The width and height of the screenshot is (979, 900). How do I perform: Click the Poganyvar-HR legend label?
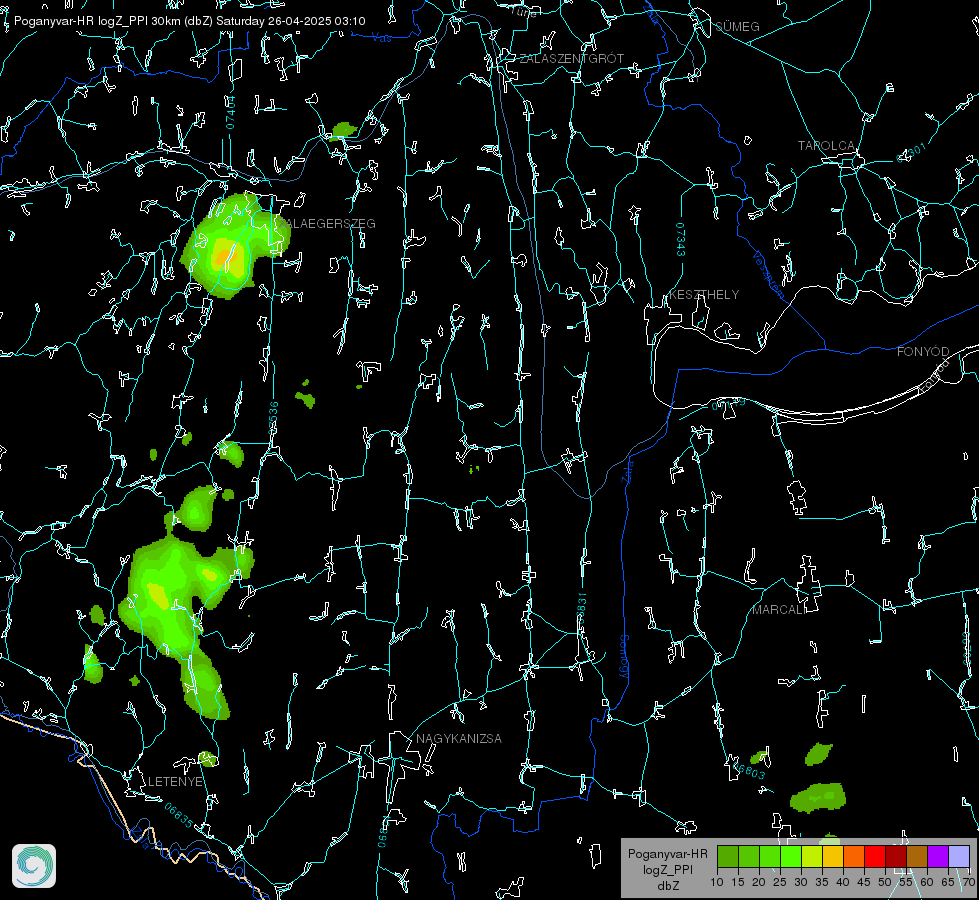(x=667, y=853)
